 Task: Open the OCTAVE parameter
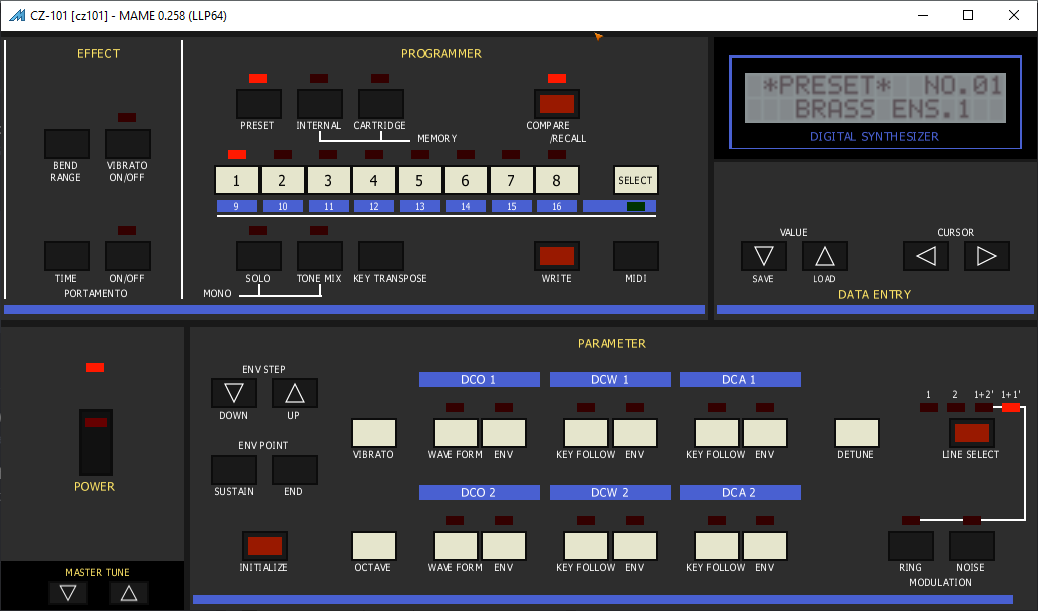[x=374, y=546]
